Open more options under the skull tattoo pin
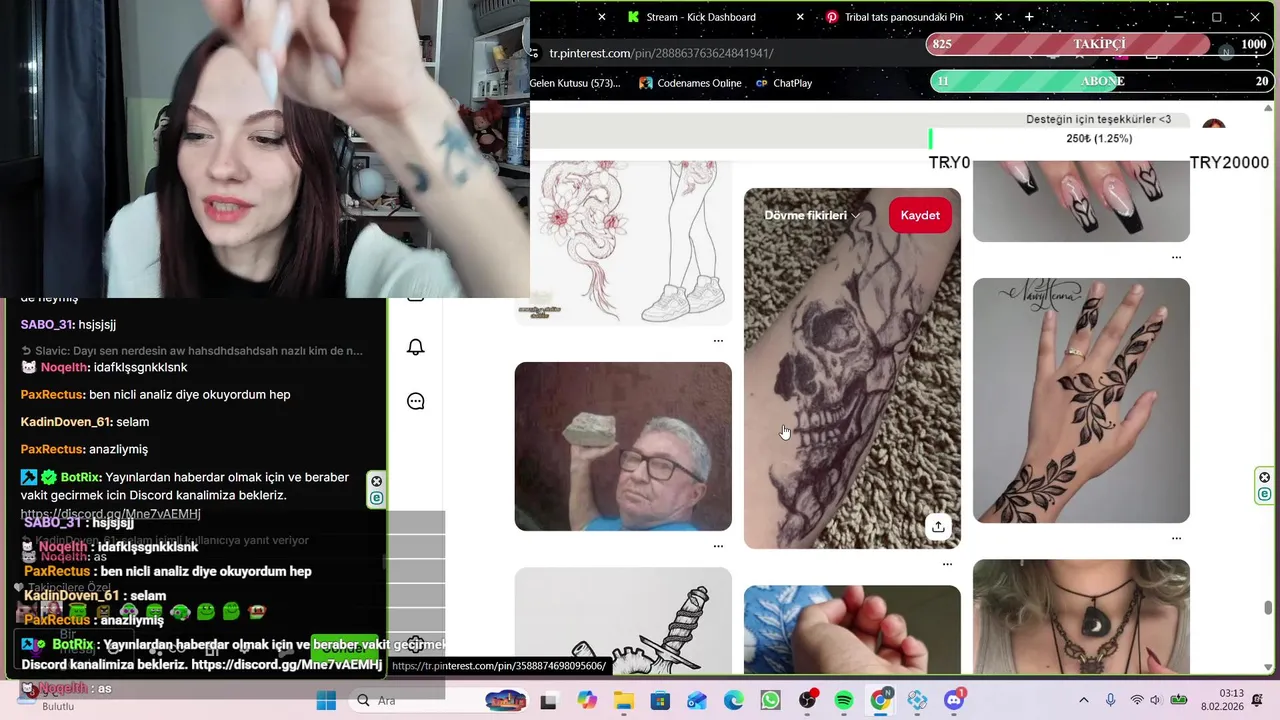Viewport: 1280px width, 720px height. [947, 564]
